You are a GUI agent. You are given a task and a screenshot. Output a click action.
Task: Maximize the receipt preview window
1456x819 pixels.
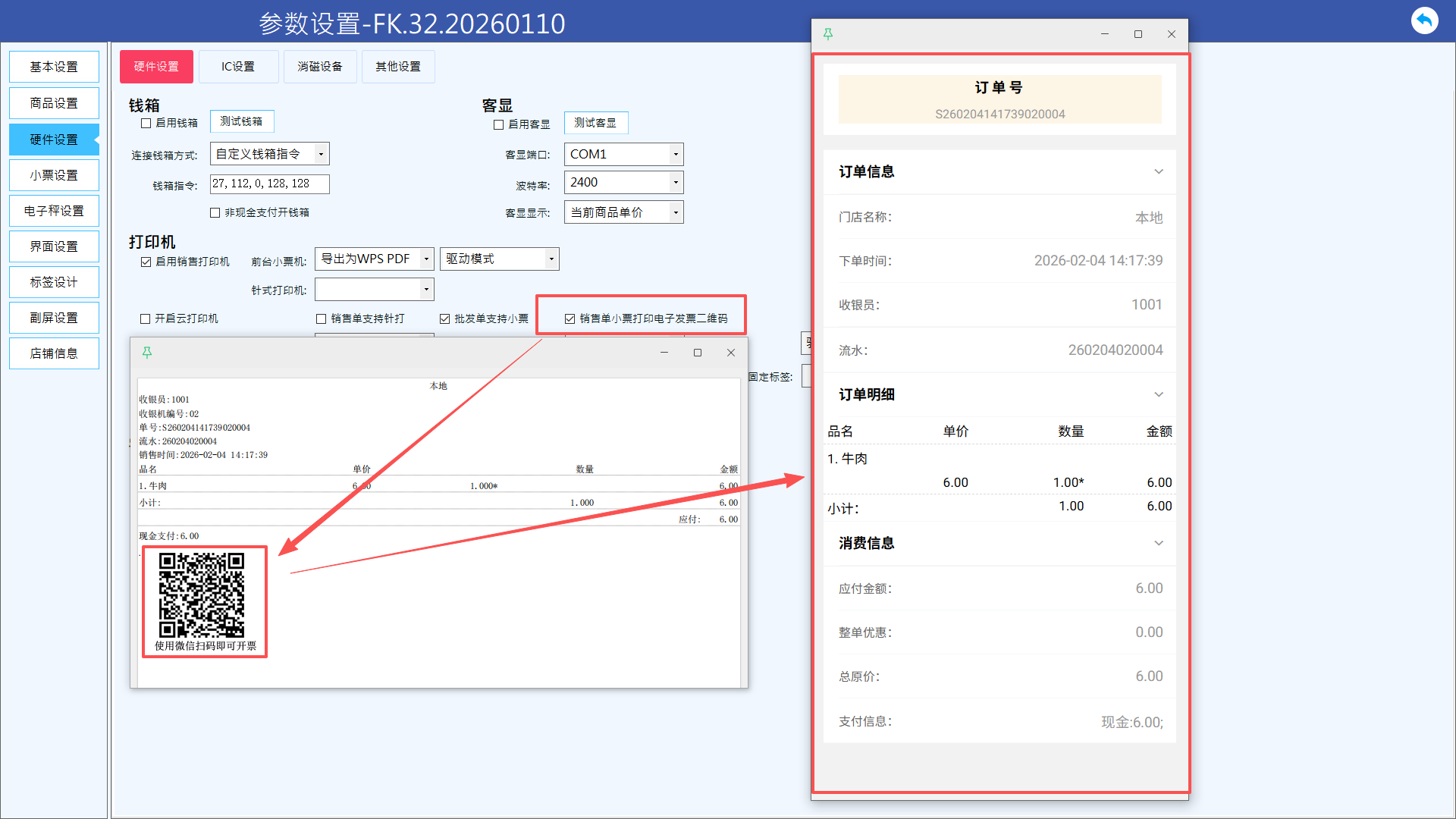tap(698, 353)
